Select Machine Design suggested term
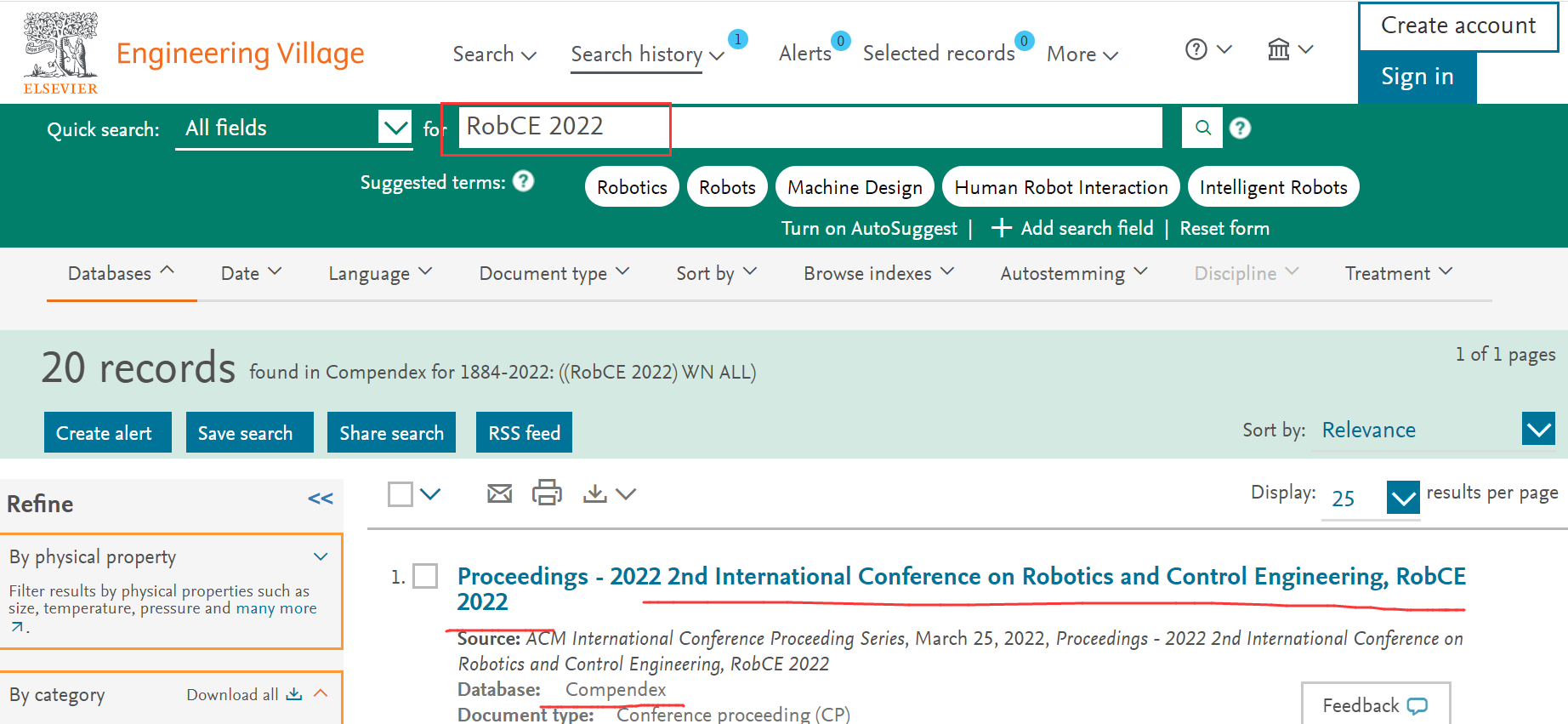 point(855,186)
